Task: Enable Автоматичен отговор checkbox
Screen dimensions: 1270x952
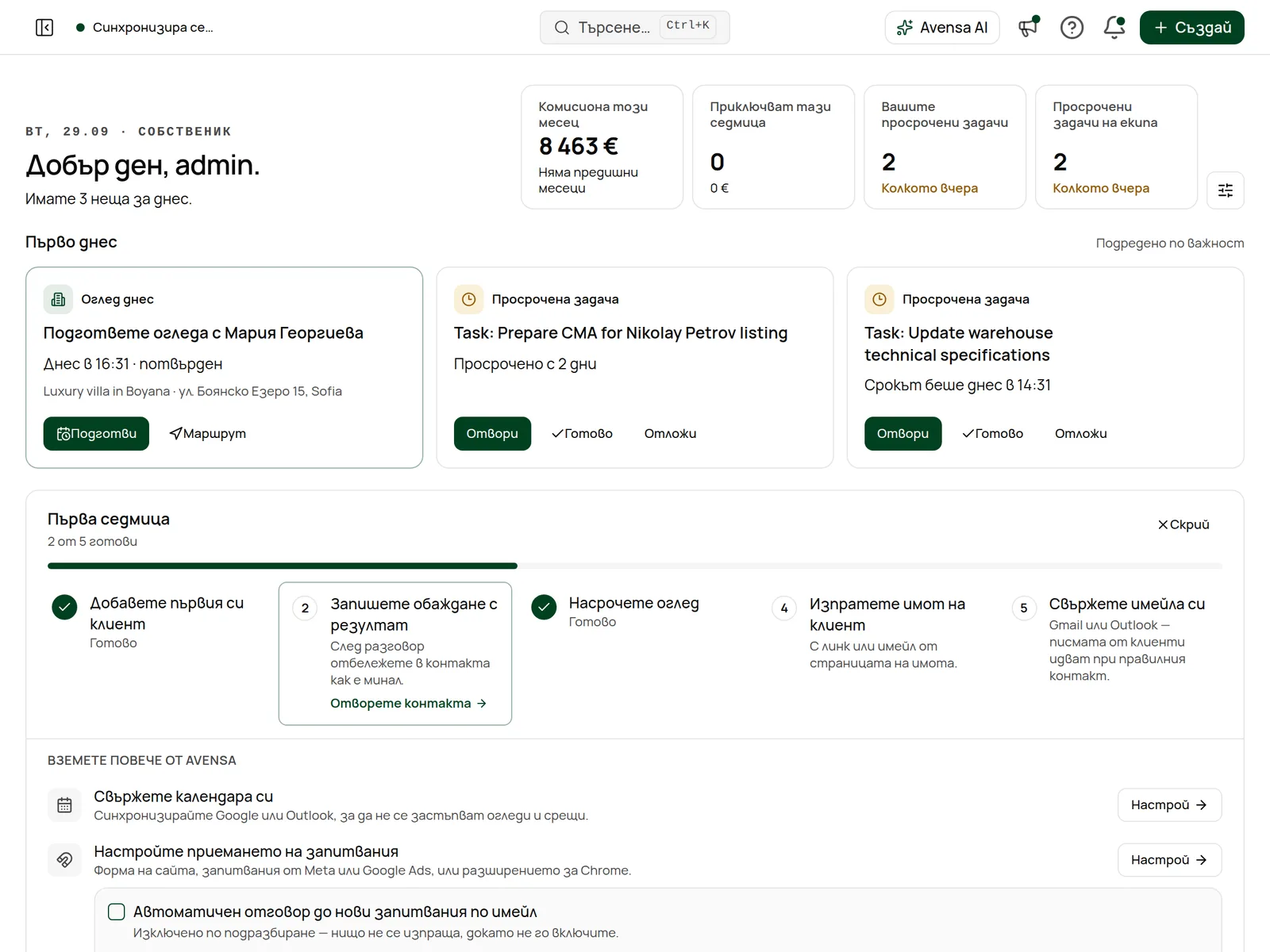Action: point(117,912)
